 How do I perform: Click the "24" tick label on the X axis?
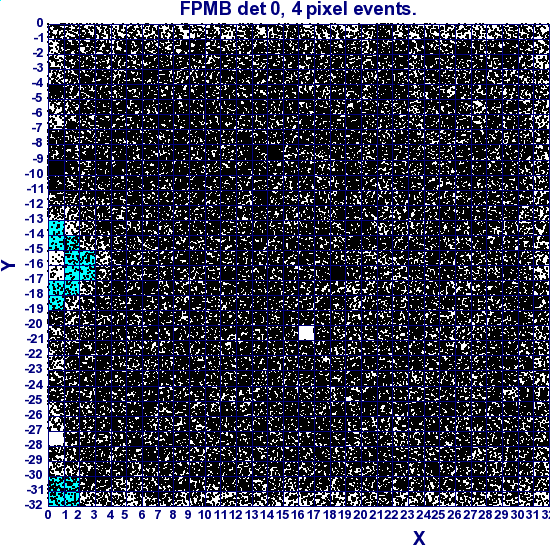point(423,515)
